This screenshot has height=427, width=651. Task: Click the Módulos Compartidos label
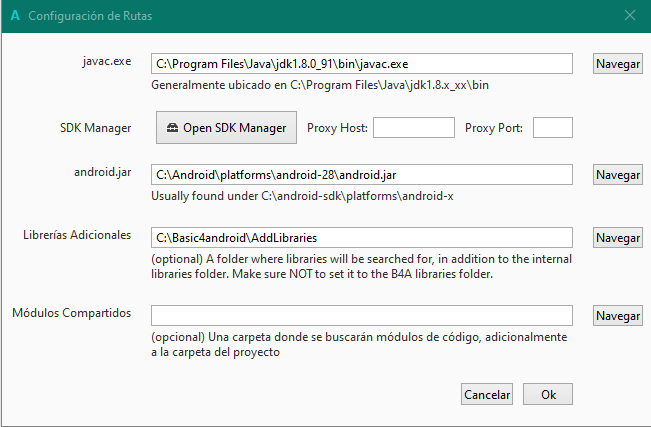[71, 313]
